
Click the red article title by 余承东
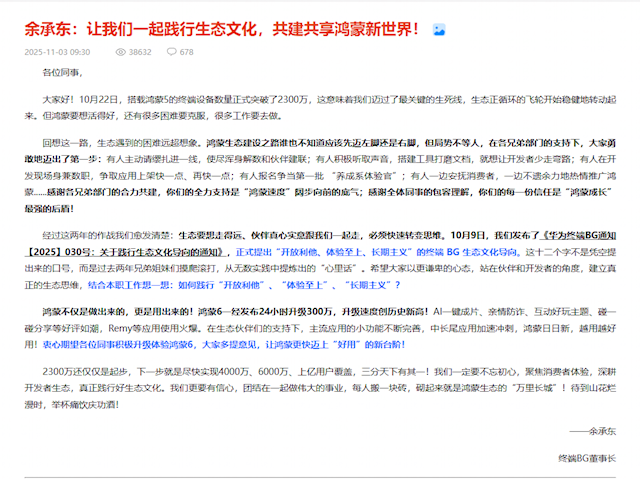(x=220, y=29)
